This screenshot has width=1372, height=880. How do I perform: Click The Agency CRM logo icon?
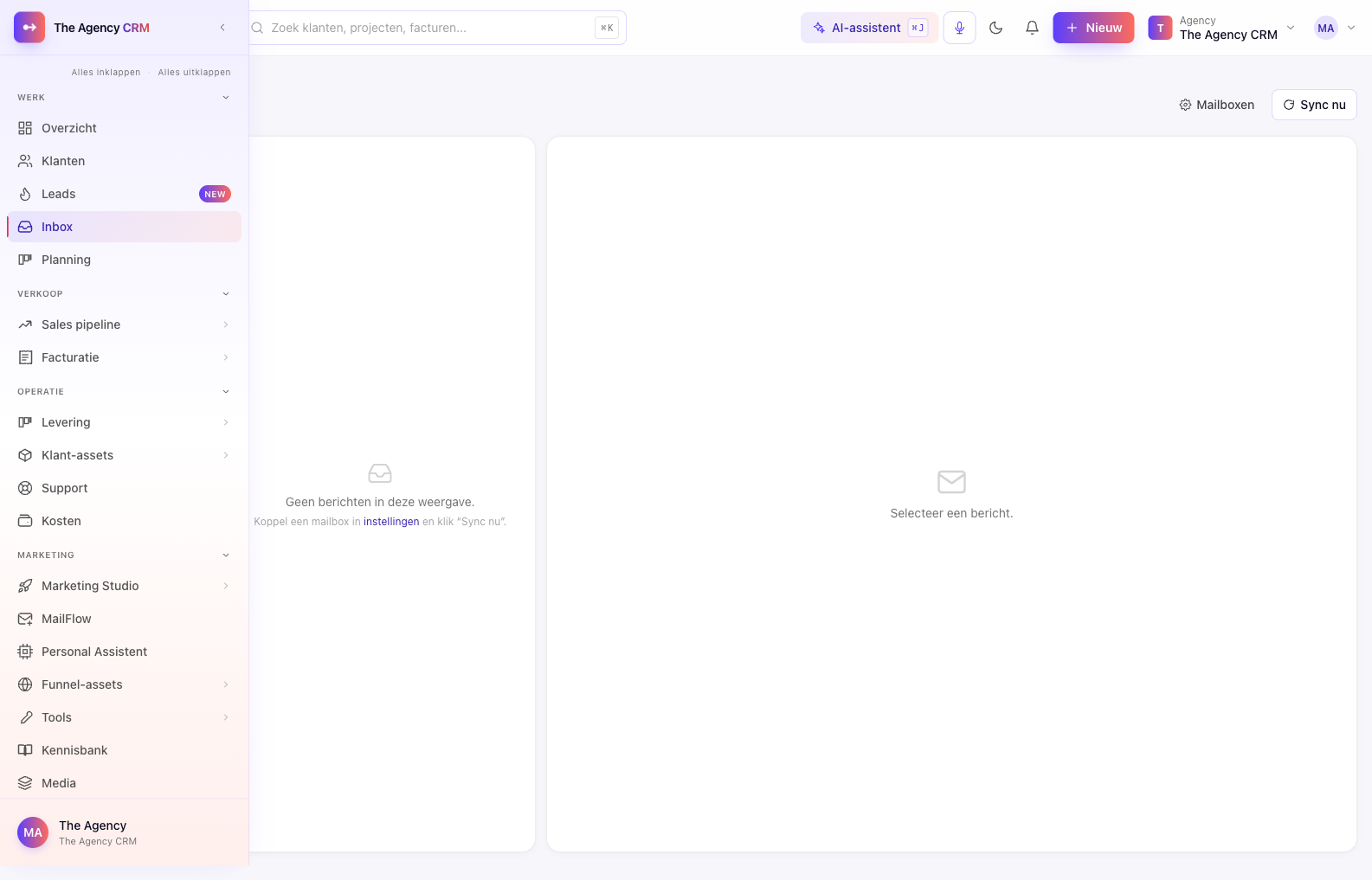29,28
